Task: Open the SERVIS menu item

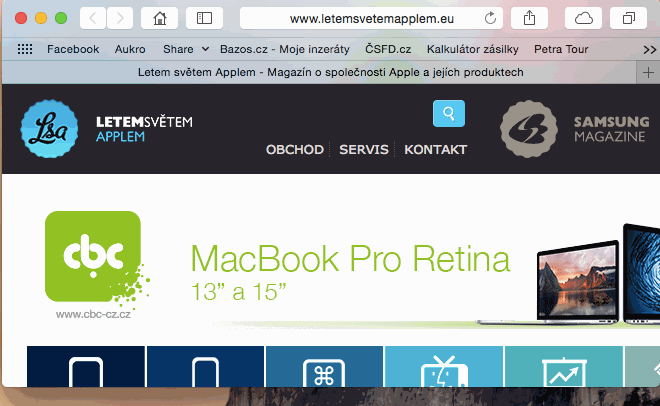Action: (x=364, y=149)
